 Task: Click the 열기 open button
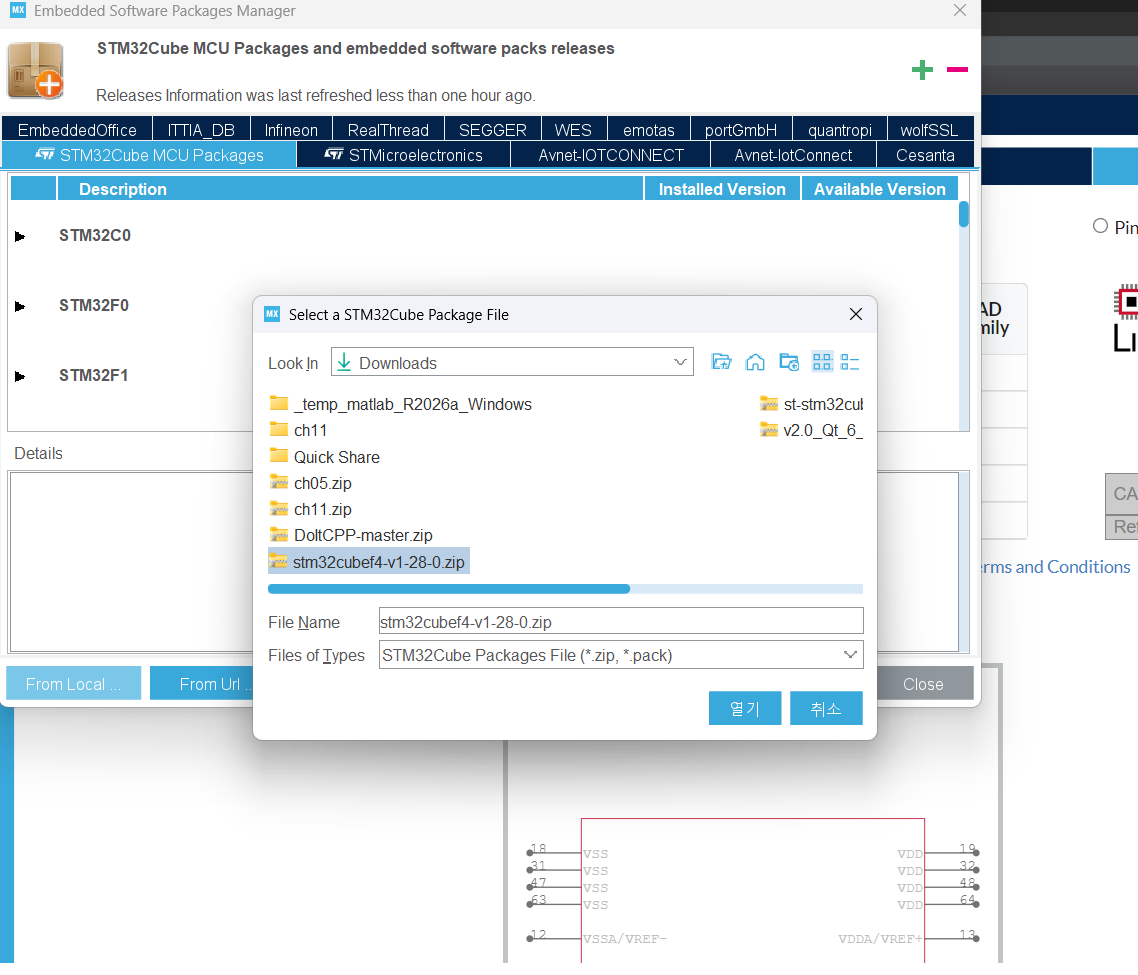click(745, 709)
